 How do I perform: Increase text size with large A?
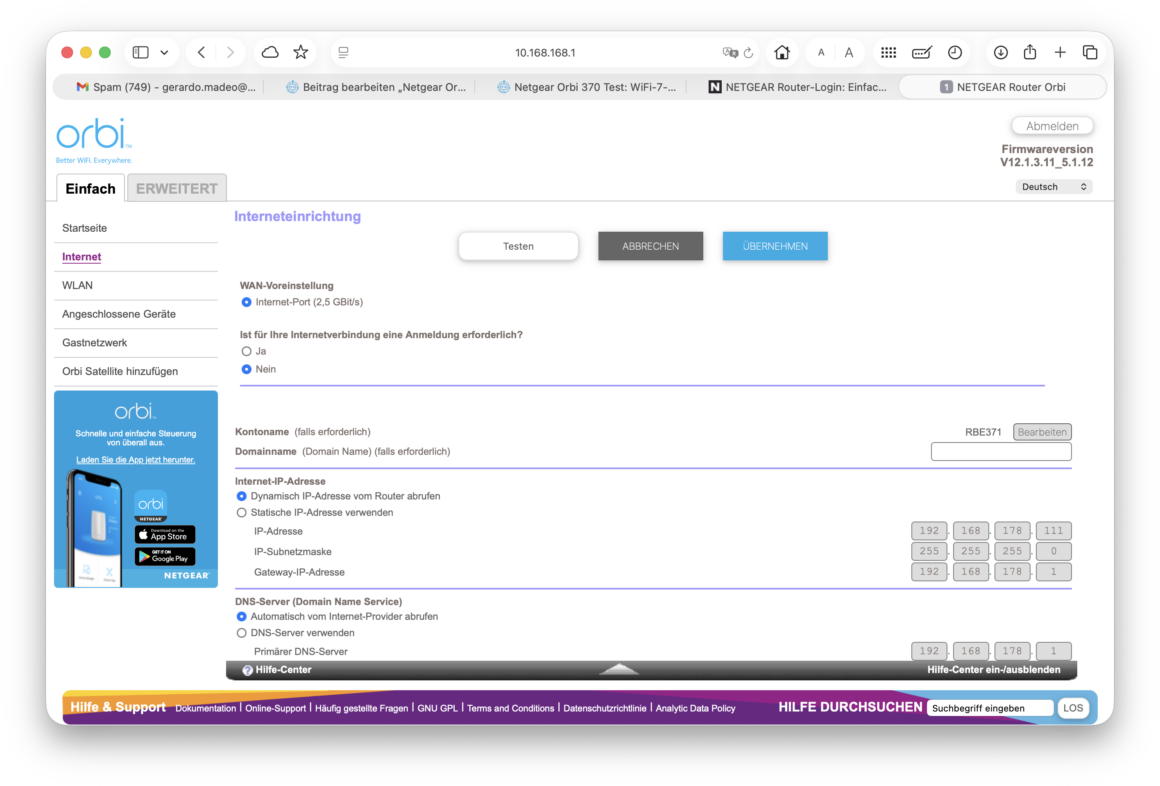(x=849, y=53)
